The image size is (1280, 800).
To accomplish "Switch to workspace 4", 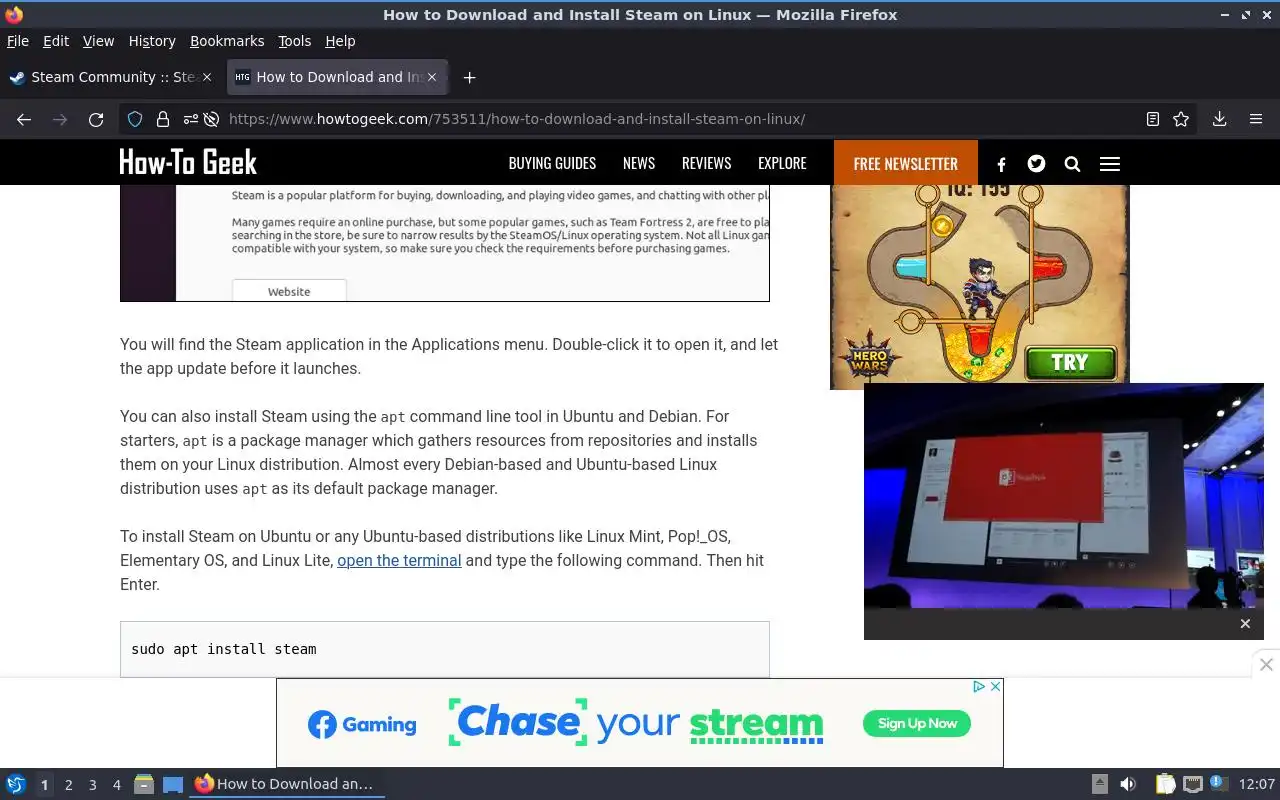I will [x=117, y=785].
